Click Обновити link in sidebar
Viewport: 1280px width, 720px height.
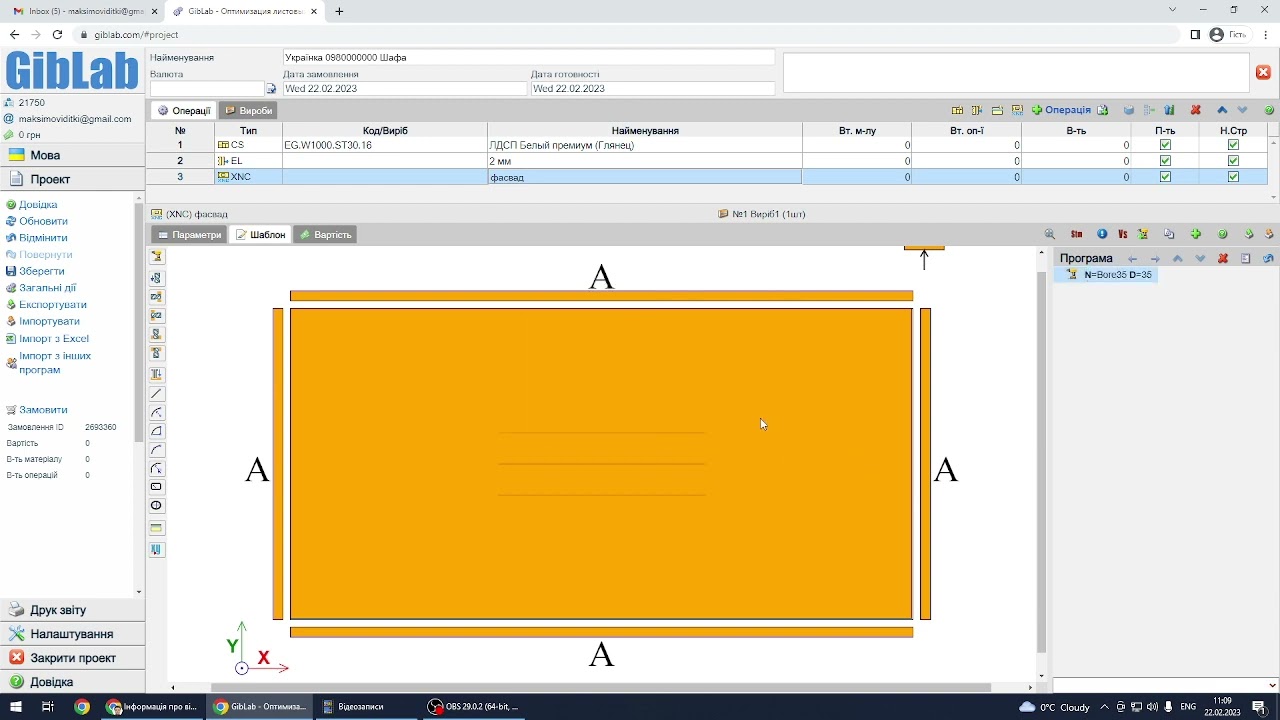(x=43, y=221)
